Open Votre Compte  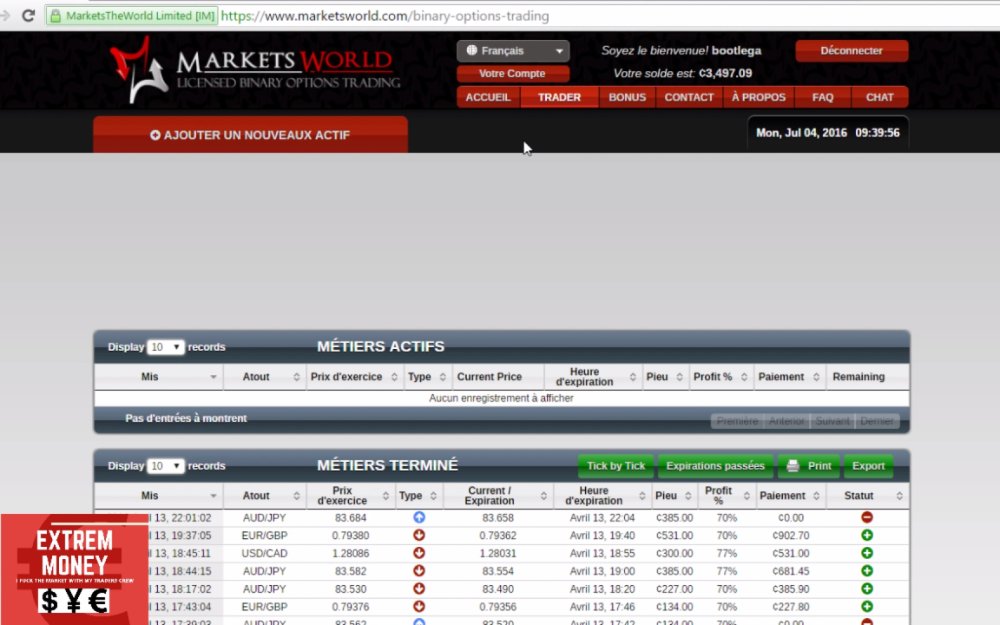coord(512,73)
